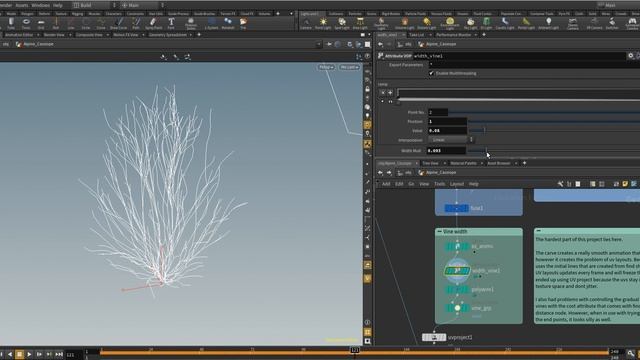Image resolution: width=640 pixels, height=360 pixels.
Task: Toggle sticky note icon in network toolbar
Action: 625,184
